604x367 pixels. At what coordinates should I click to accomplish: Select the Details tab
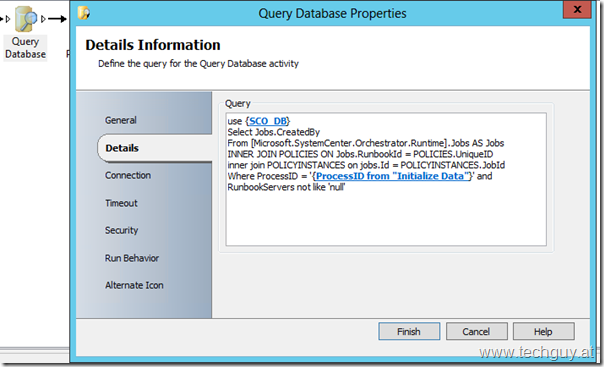click(x=122, y=148)
